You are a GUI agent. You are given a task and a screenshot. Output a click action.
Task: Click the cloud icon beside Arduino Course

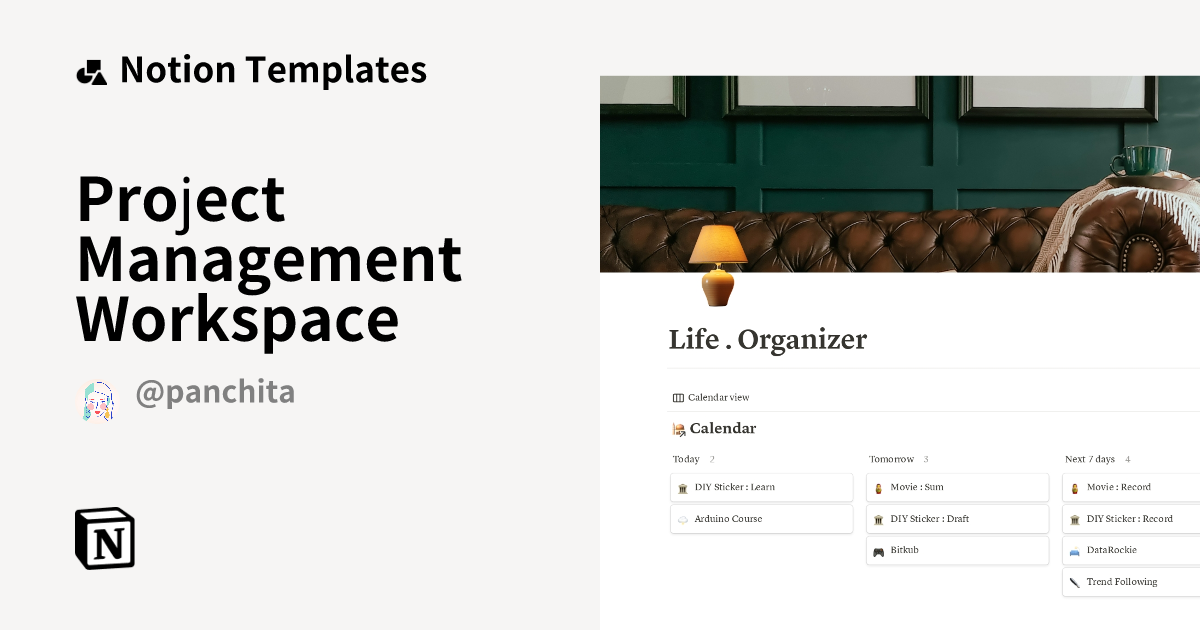click(x=680, y=519)
